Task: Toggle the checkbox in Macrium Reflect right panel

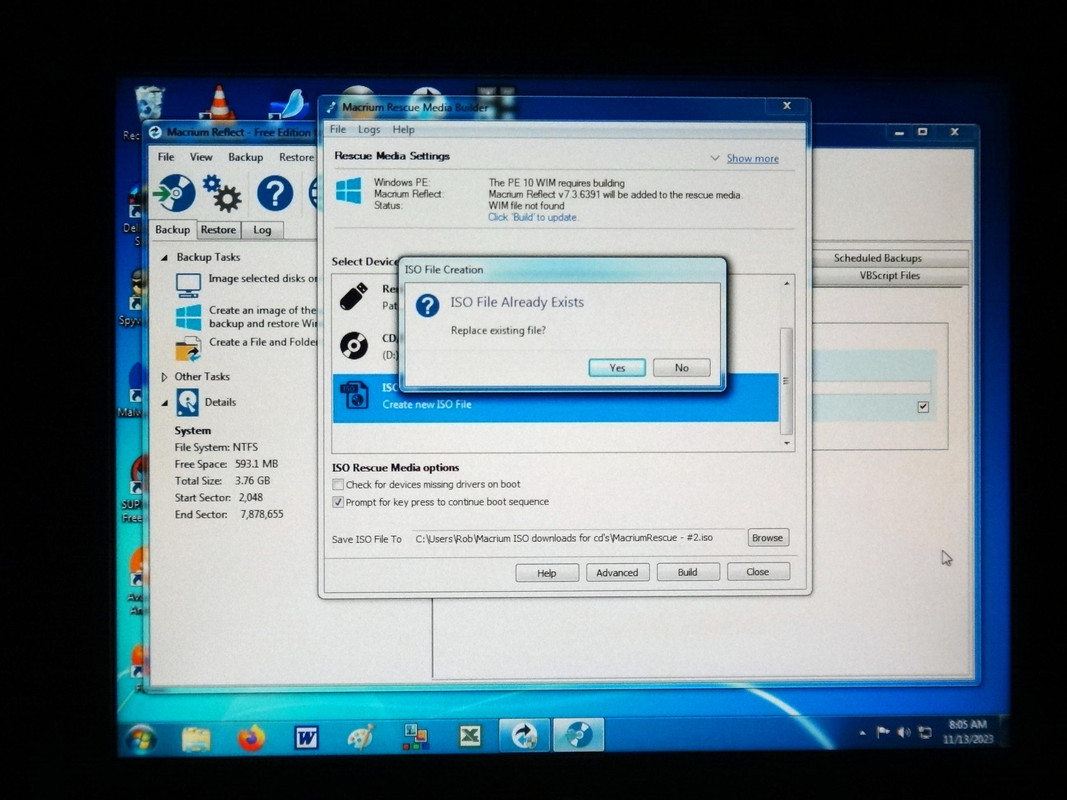Action: pos(923,407)
